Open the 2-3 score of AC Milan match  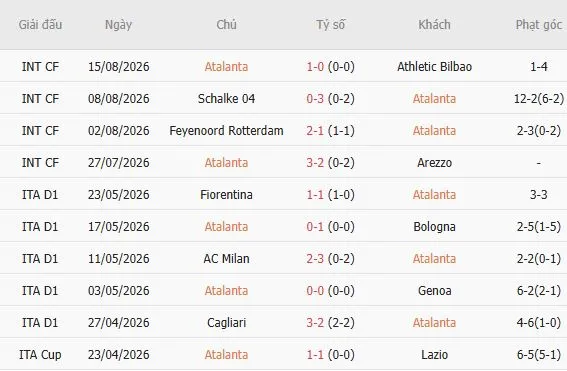[315, 259]
